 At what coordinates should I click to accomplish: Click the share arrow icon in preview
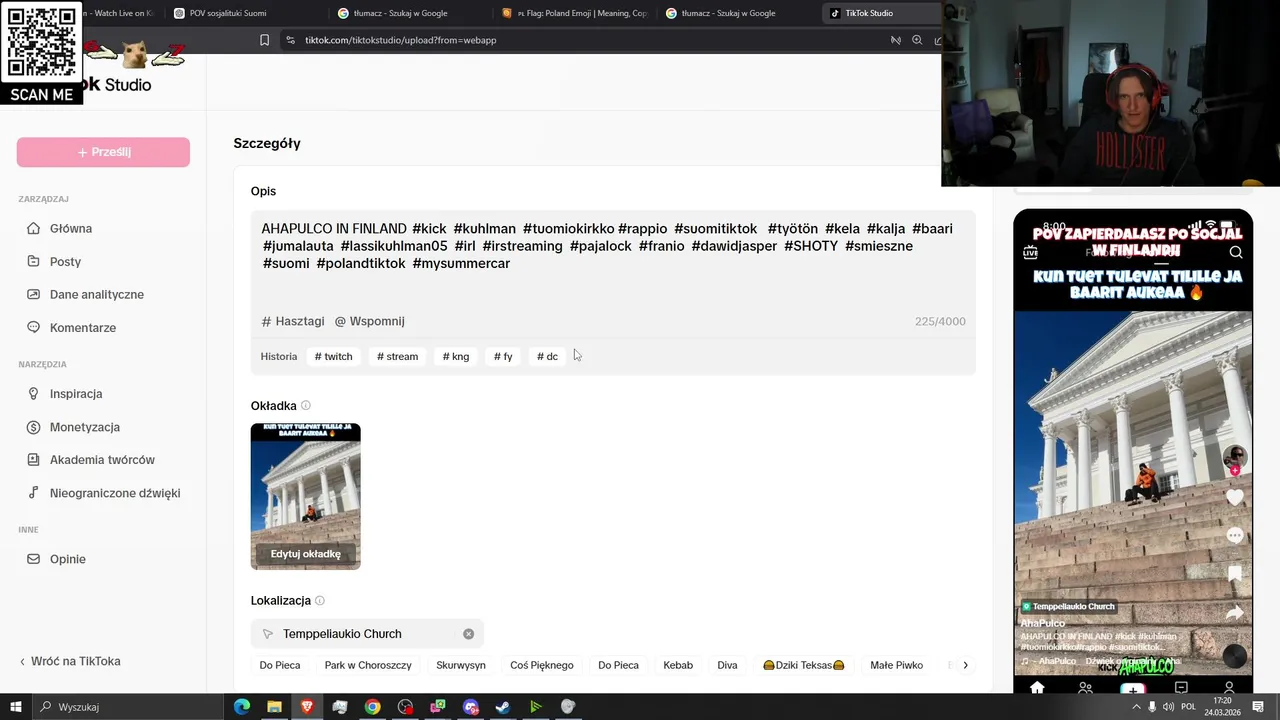tap(1235, 613)
